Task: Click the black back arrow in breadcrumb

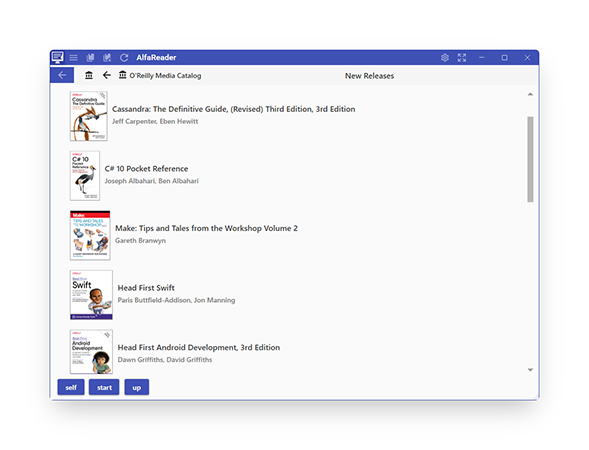Action: click(107, 75)
